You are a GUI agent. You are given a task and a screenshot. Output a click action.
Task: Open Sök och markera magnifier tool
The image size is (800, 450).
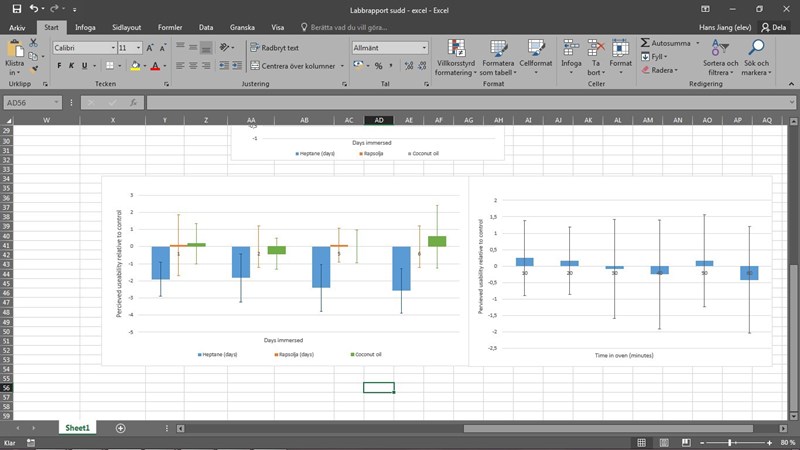[x=755, y=48]
